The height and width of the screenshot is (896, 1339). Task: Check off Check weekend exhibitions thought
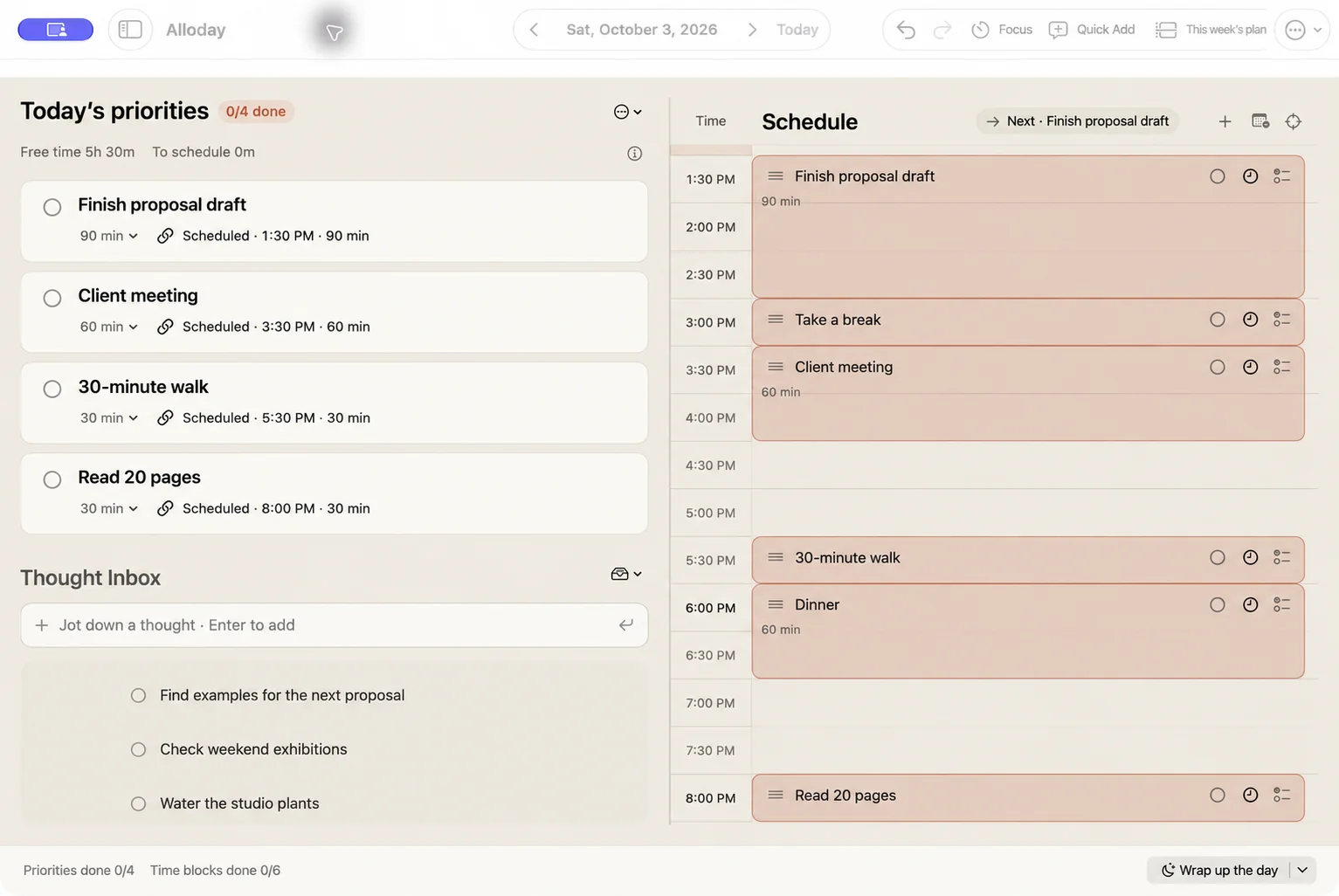138,749
